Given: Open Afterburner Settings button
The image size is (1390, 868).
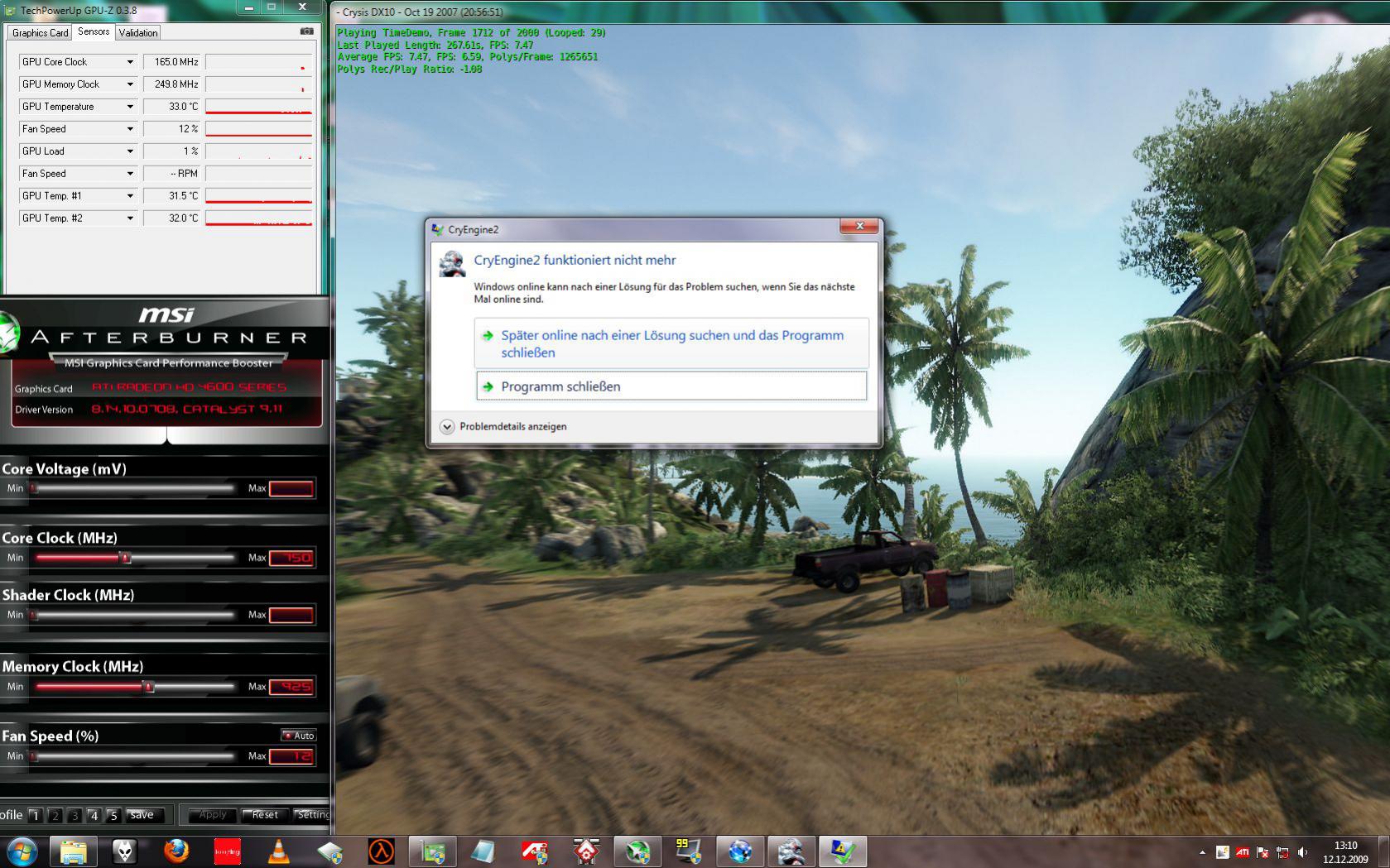Looking at the screenshot, I should (312, 814).
